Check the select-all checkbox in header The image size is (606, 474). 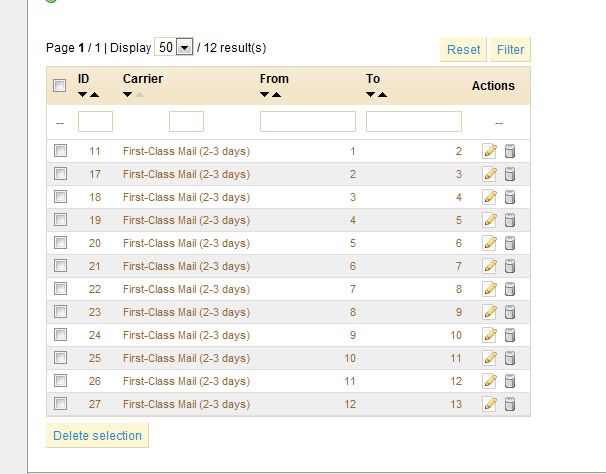click(60, 86)
